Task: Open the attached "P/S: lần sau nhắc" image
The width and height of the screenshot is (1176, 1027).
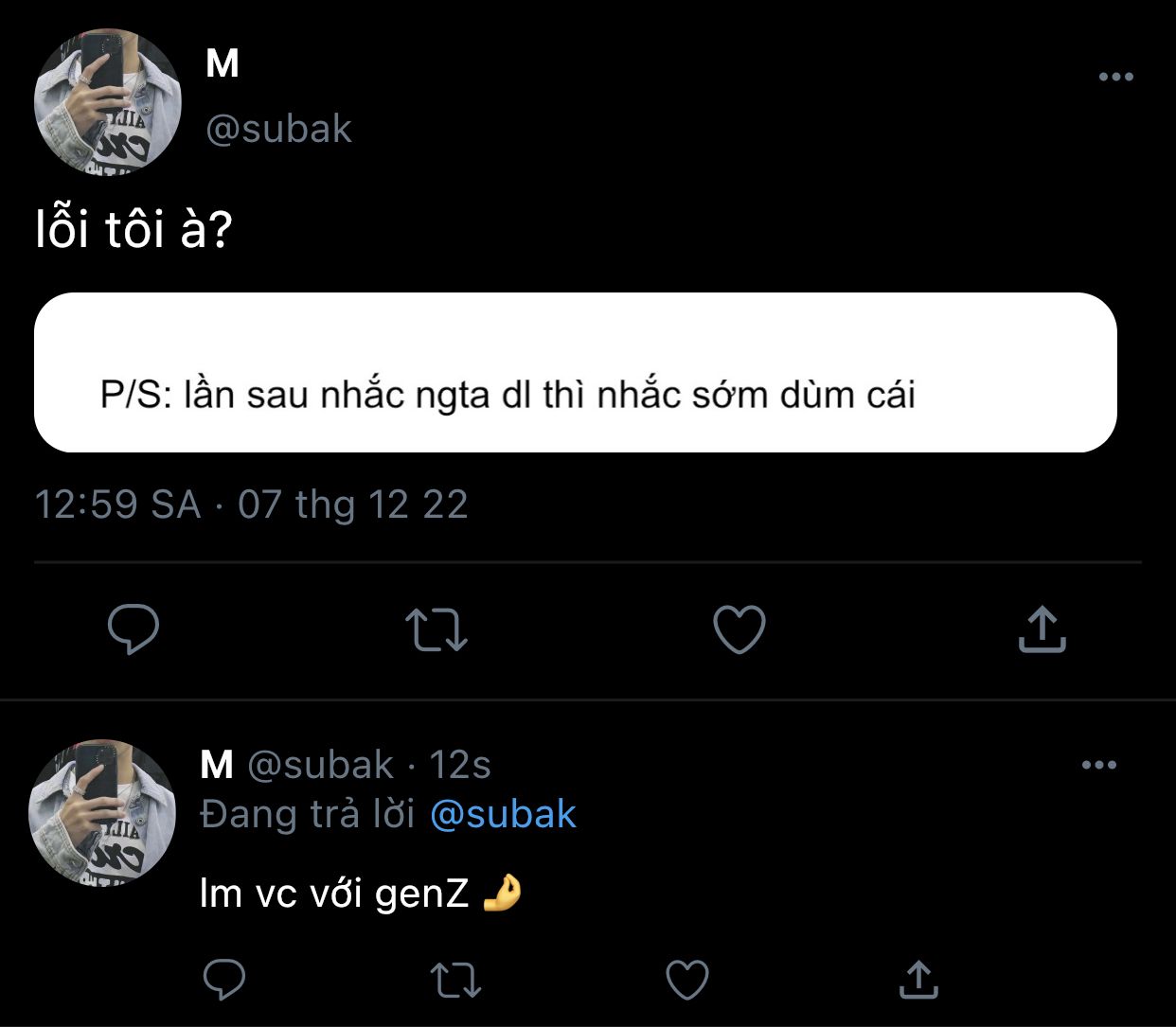Action: [x=575, y=373]
